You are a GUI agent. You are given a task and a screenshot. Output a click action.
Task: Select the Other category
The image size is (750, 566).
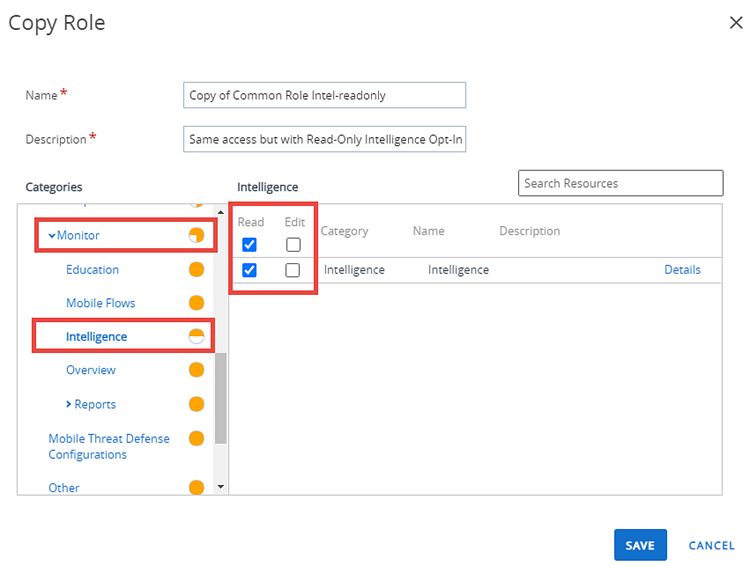64,488
